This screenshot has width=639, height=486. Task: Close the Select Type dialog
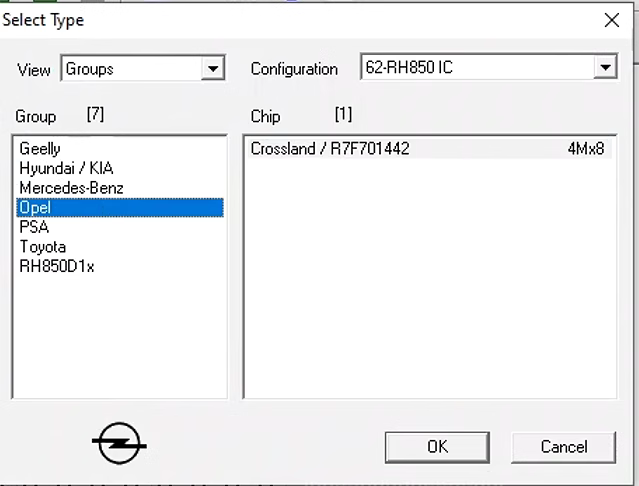point(611,20)
